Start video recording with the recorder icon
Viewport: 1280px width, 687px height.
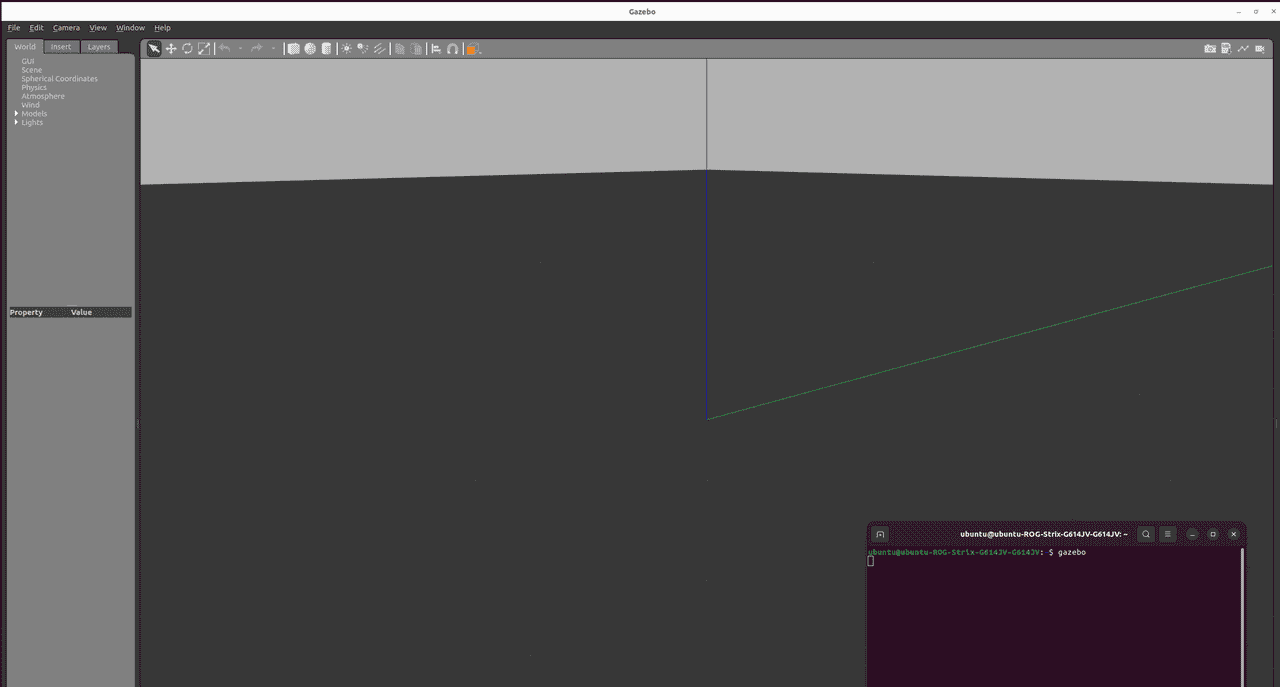coord(1259,48)
